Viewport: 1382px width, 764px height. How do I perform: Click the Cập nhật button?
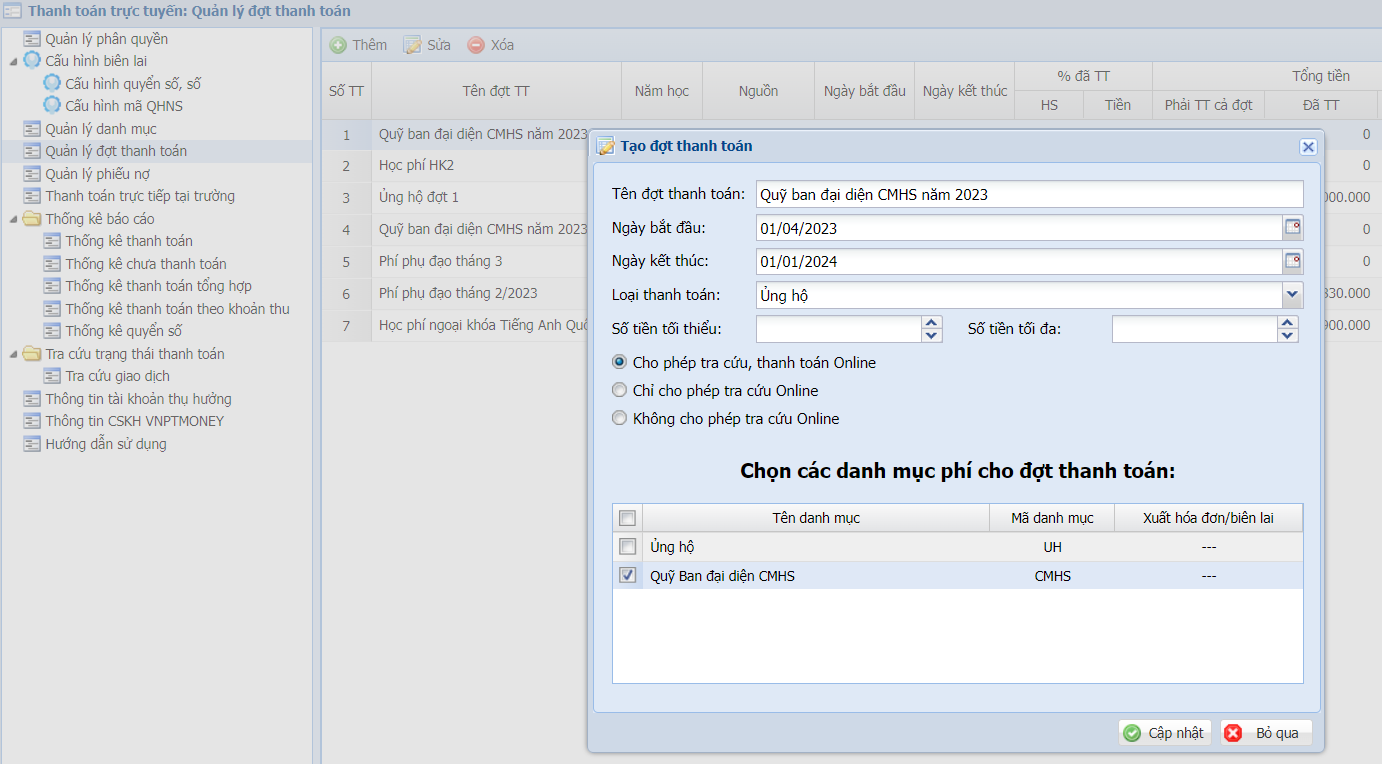coord(1164,733)
